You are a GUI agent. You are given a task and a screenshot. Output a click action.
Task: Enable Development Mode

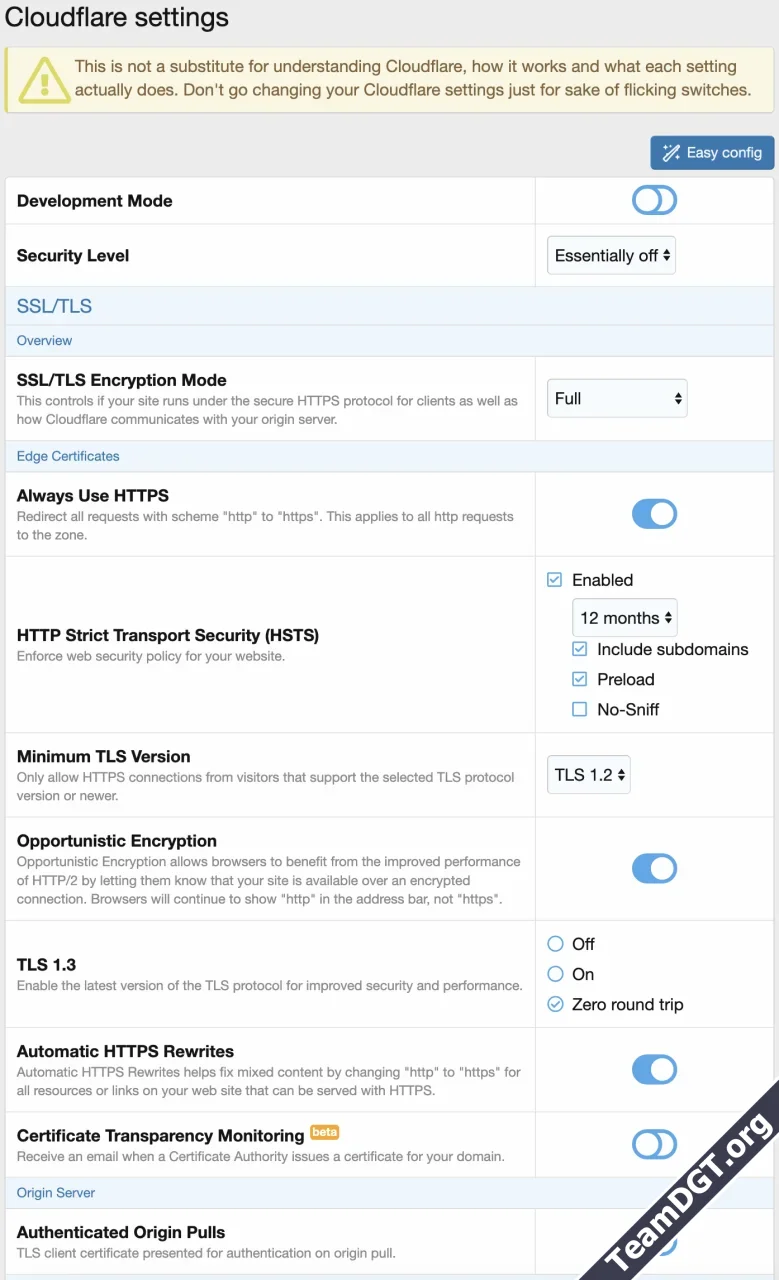654,200
